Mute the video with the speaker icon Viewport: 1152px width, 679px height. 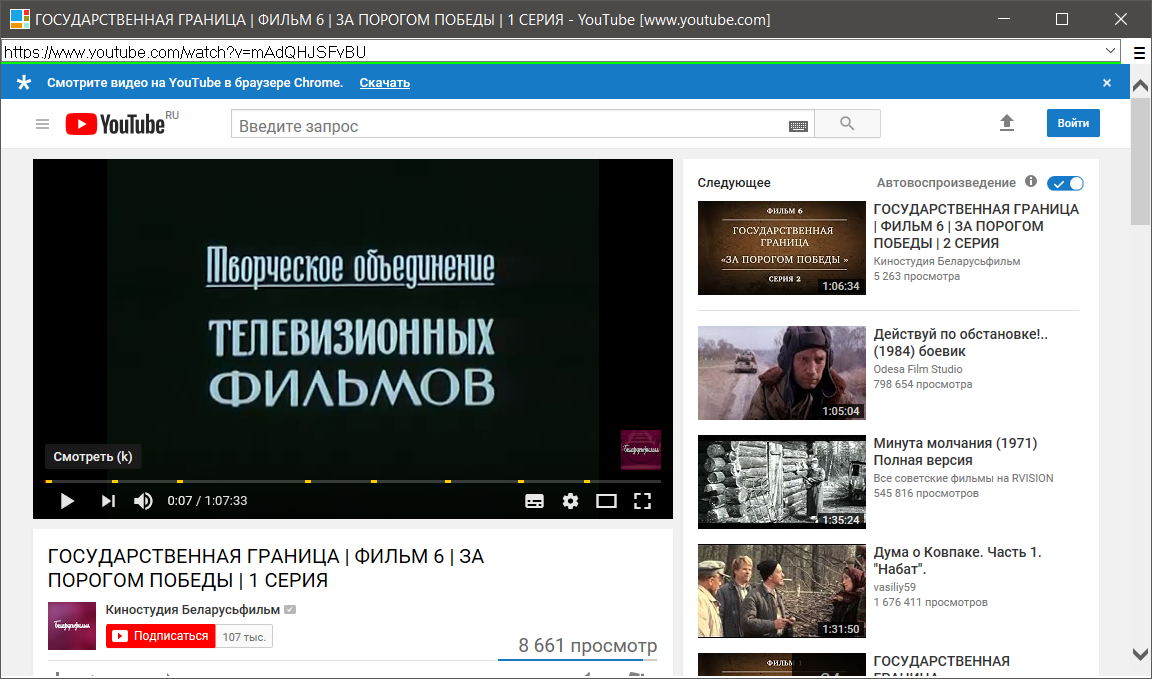coord(143,501)
